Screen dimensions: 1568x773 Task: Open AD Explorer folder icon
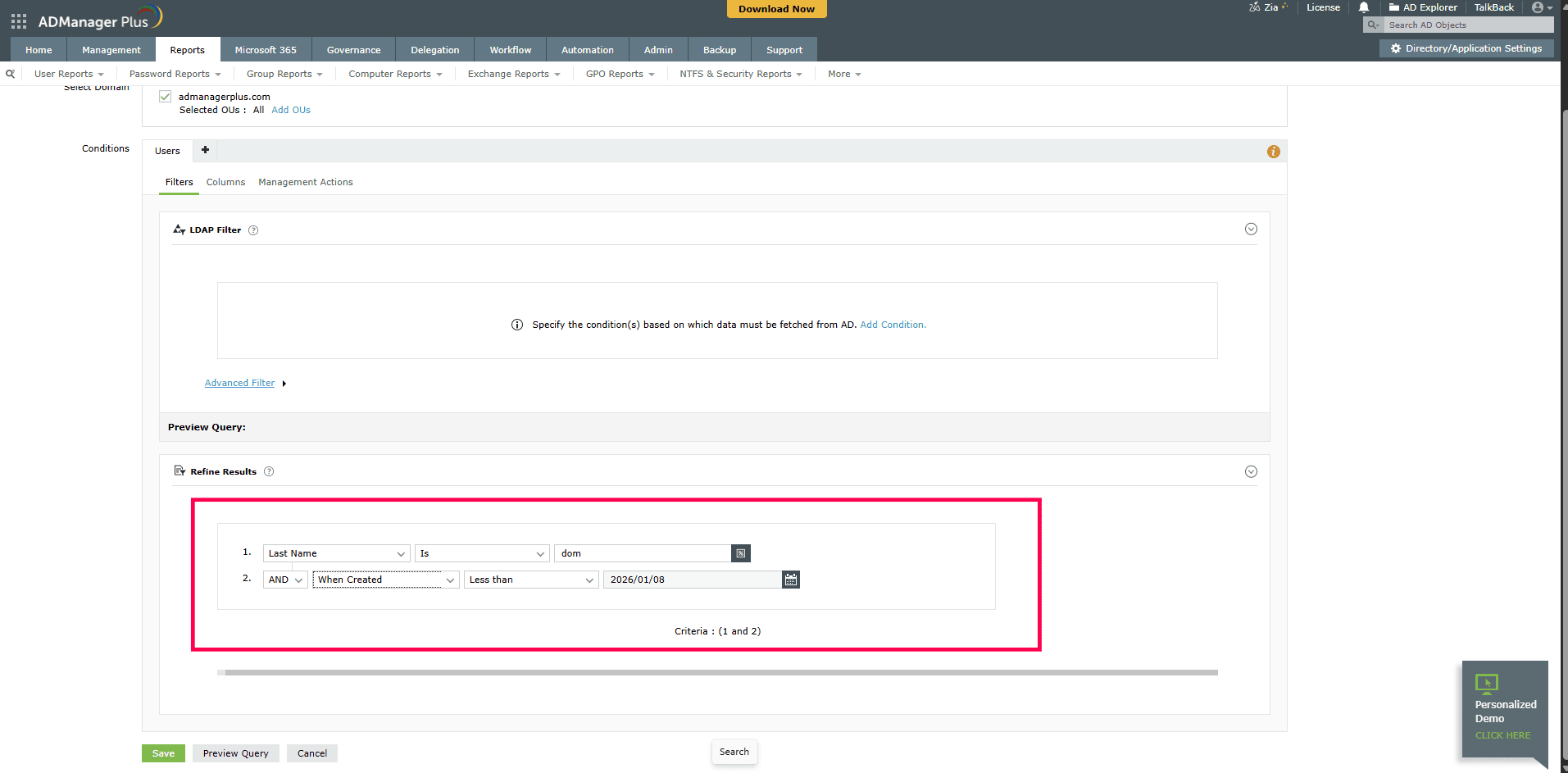pos(1393,7)
